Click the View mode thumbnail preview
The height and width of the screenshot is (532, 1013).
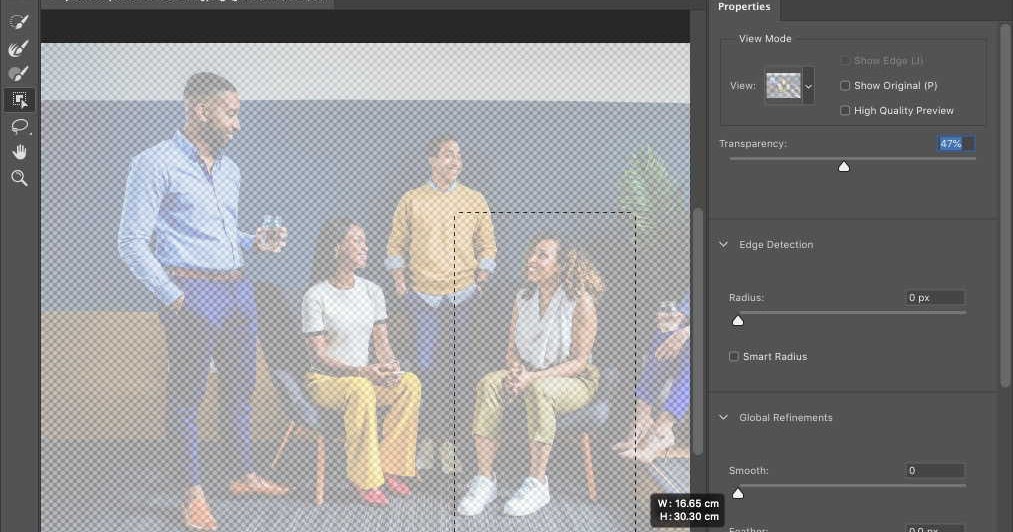pos(783,85)
